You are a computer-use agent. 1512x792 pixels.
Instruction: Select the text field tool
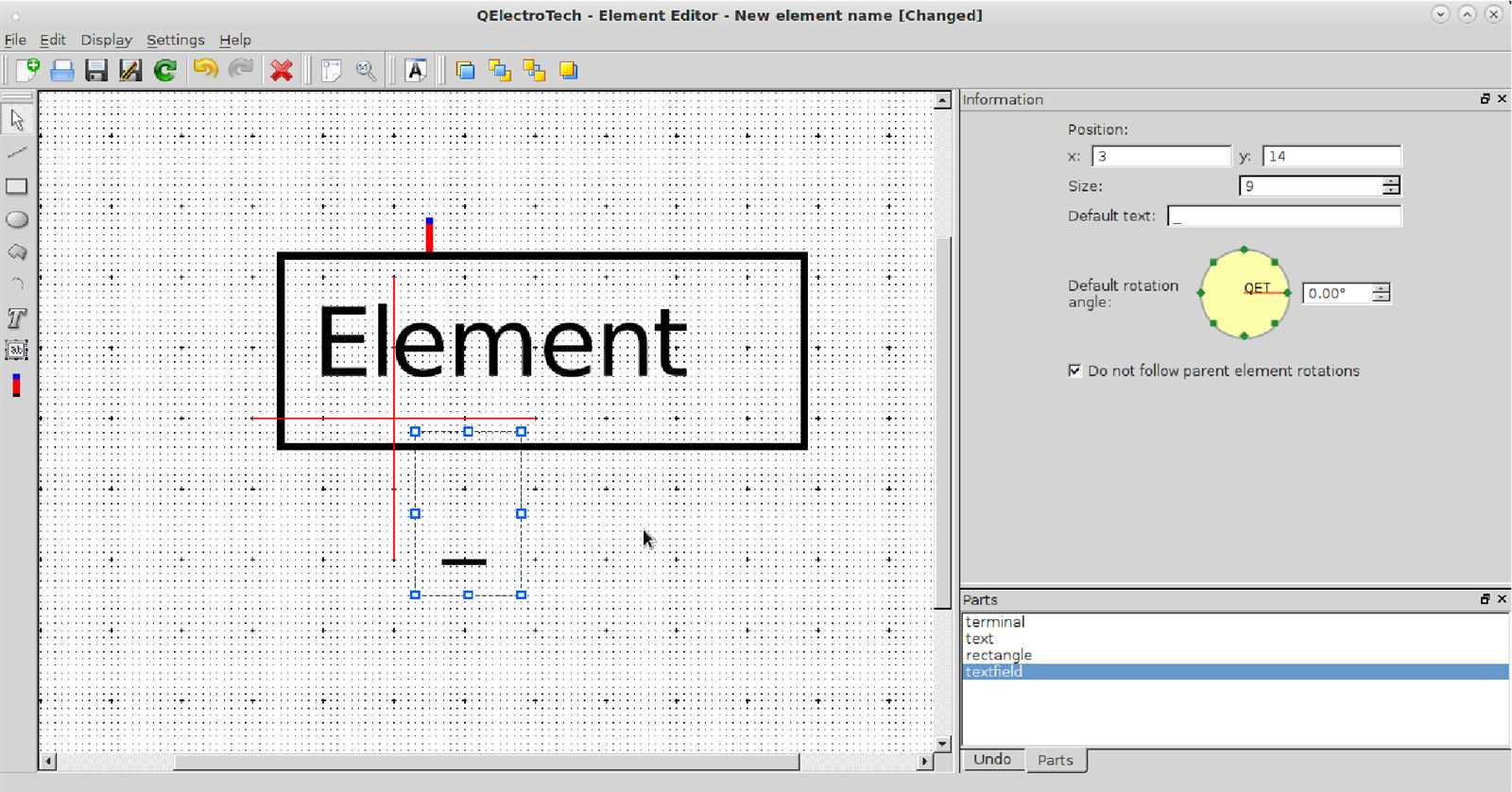point(17,351)
